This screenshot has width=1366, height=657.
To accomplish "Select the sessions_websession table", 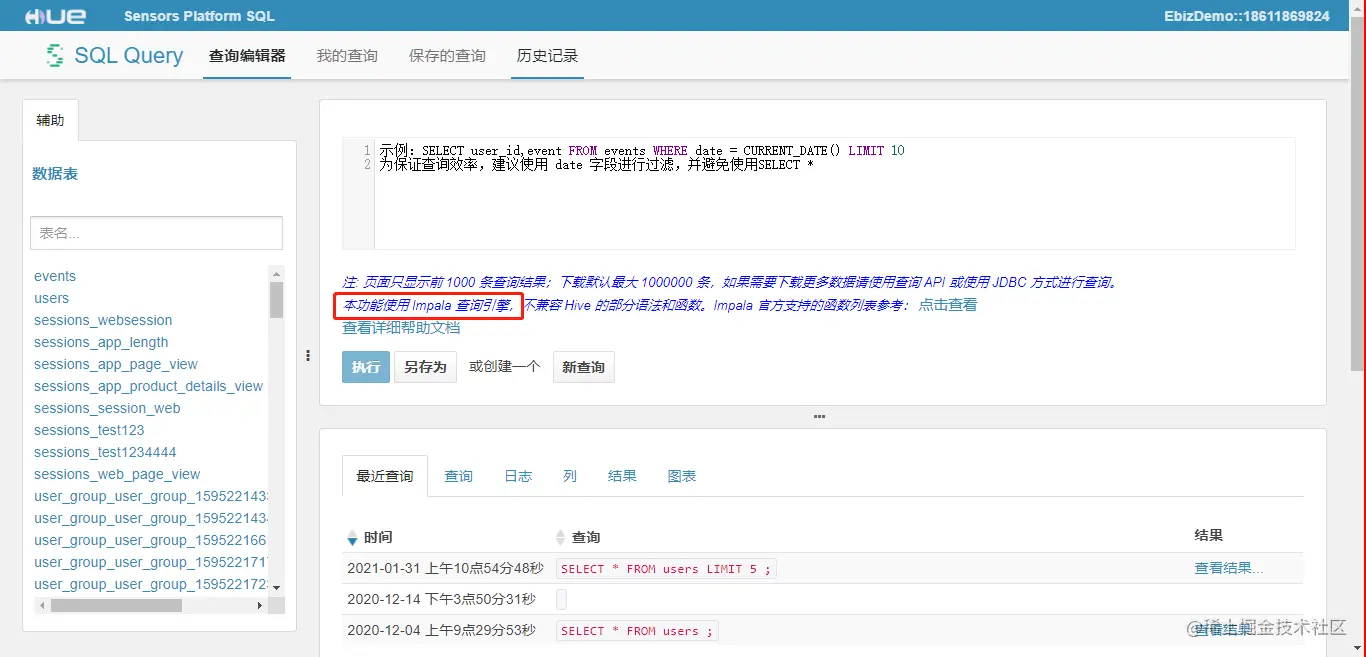I will pyautogui.click(x=103, y=320).
